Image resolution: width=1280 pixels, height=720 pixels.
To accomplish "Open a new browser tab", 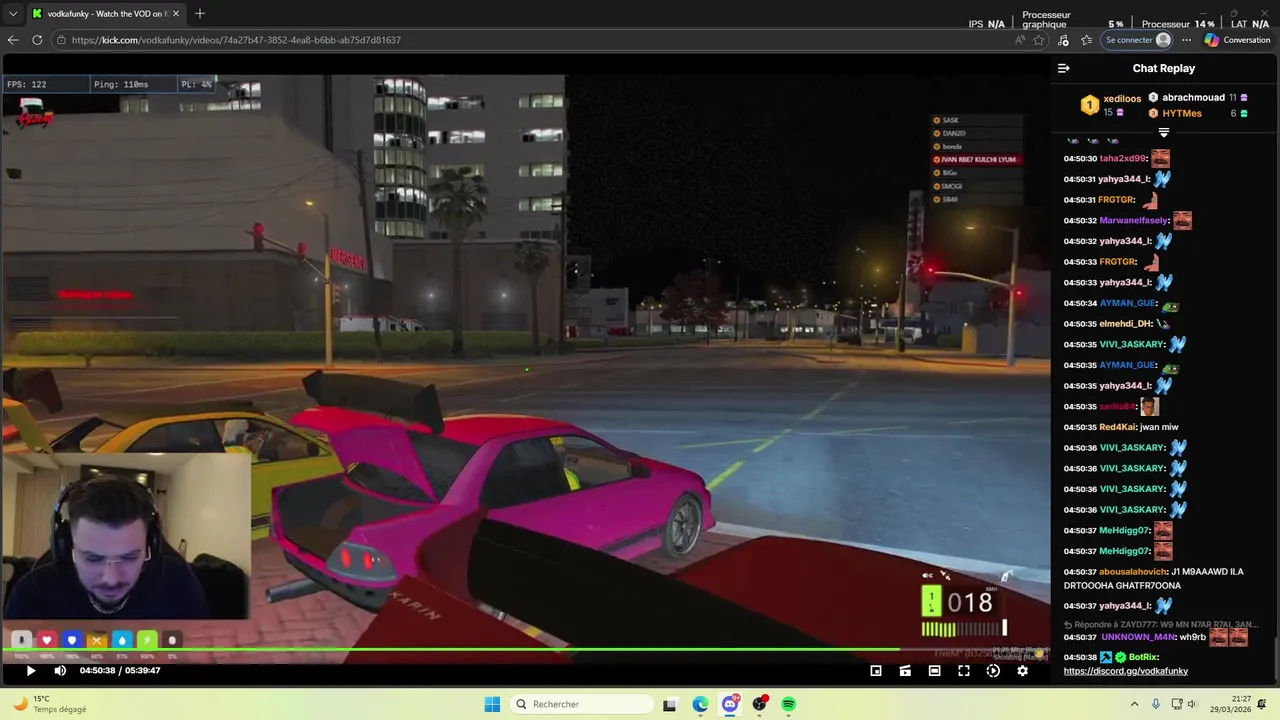I will pos(200,14).
